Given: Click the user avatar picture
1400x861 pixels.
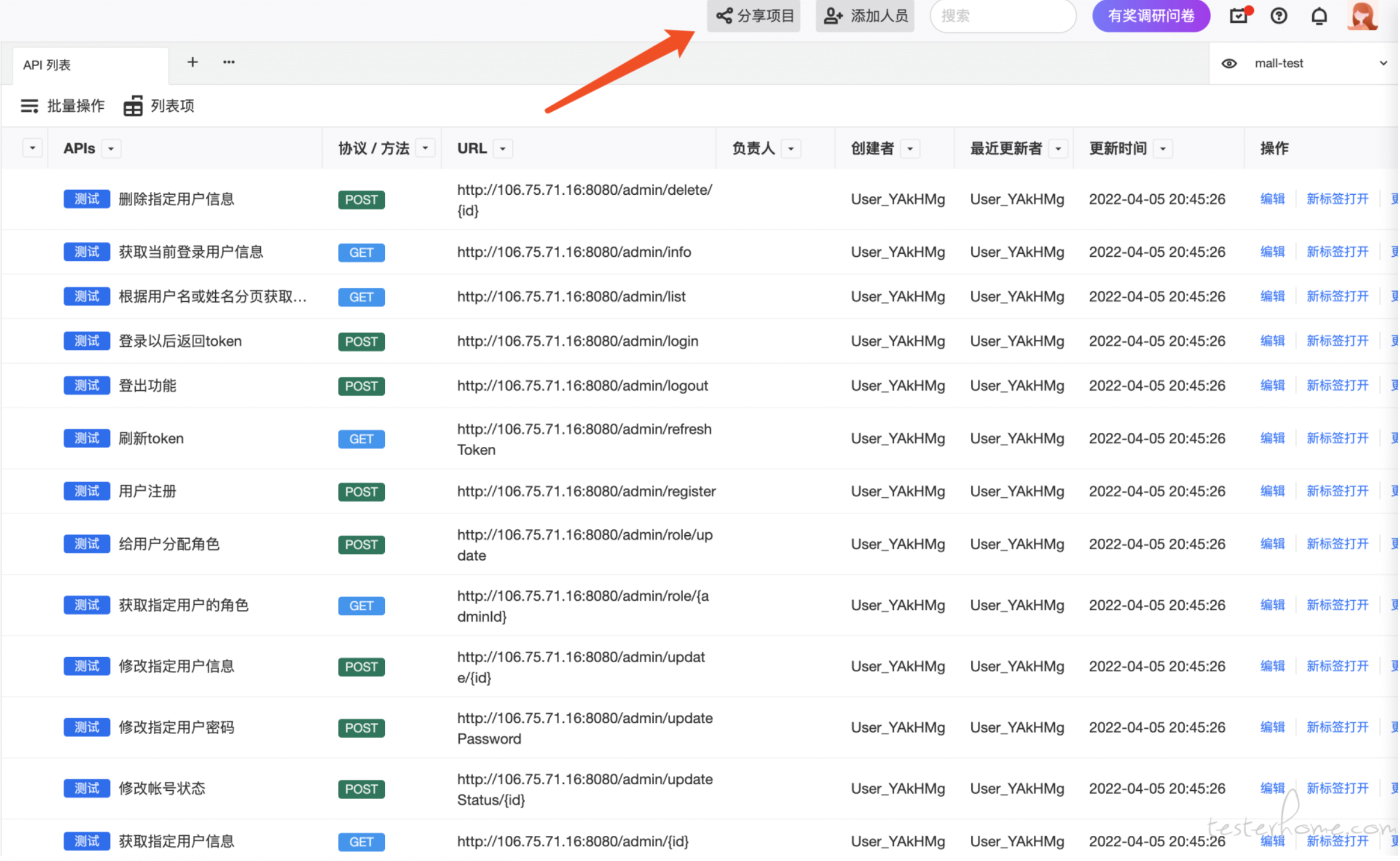Looking at the screenshot, I should (1363, 16).
